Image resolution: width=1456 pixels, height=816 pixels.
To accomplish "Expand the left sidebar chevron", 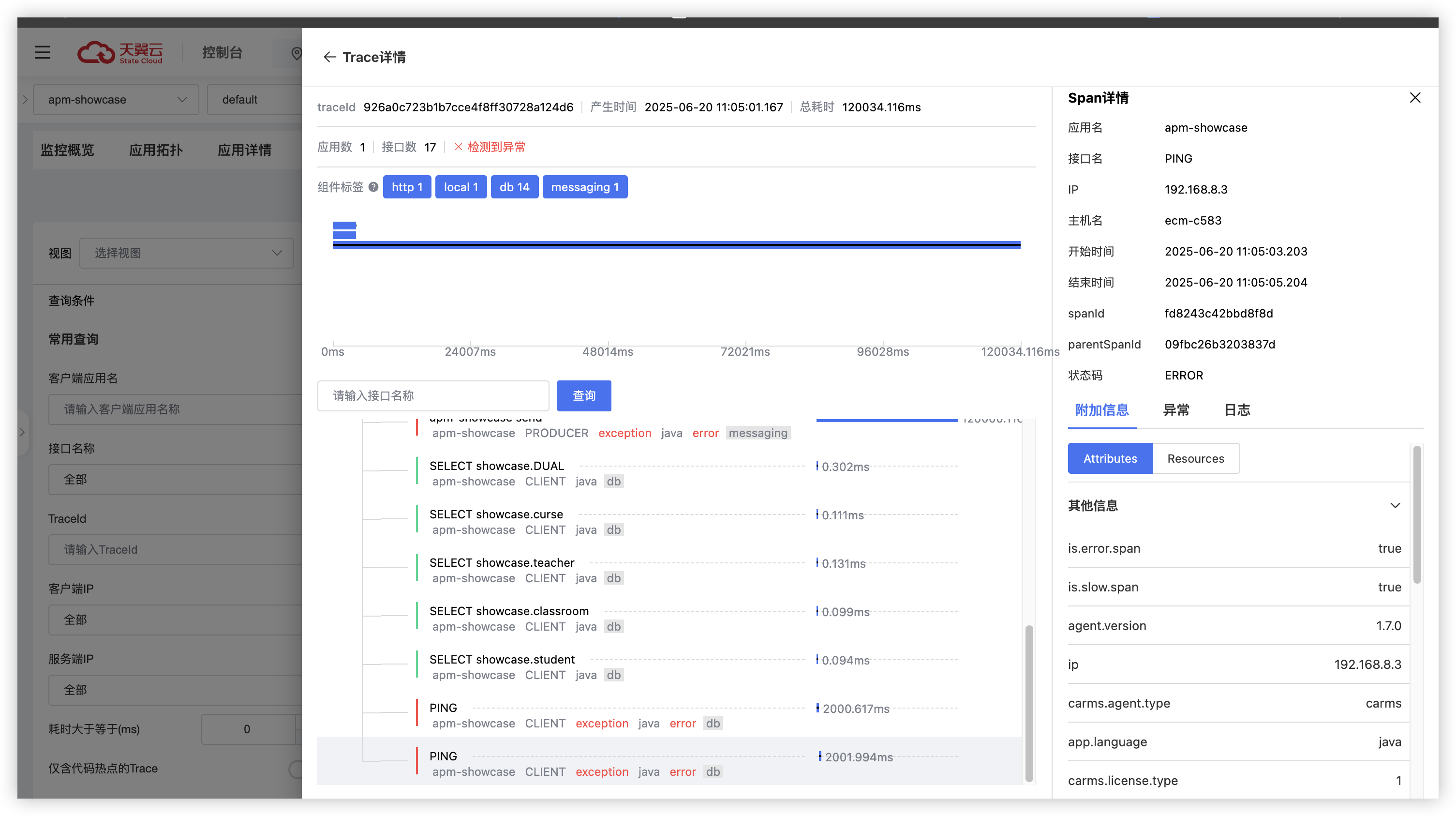I will tap(25, 100).
